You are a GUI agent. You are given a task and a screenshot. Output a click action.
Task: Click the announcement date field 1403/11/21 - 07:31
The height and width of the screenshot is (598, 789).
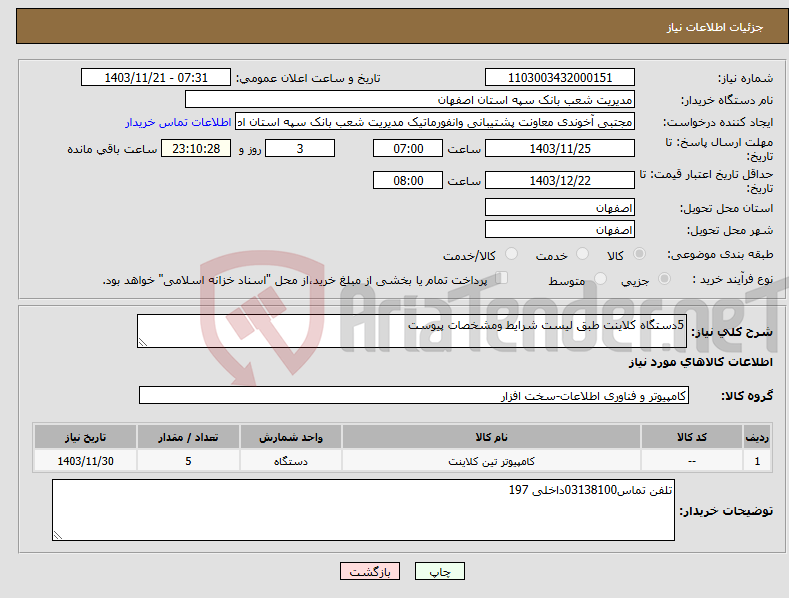click(x=156, y=78)
